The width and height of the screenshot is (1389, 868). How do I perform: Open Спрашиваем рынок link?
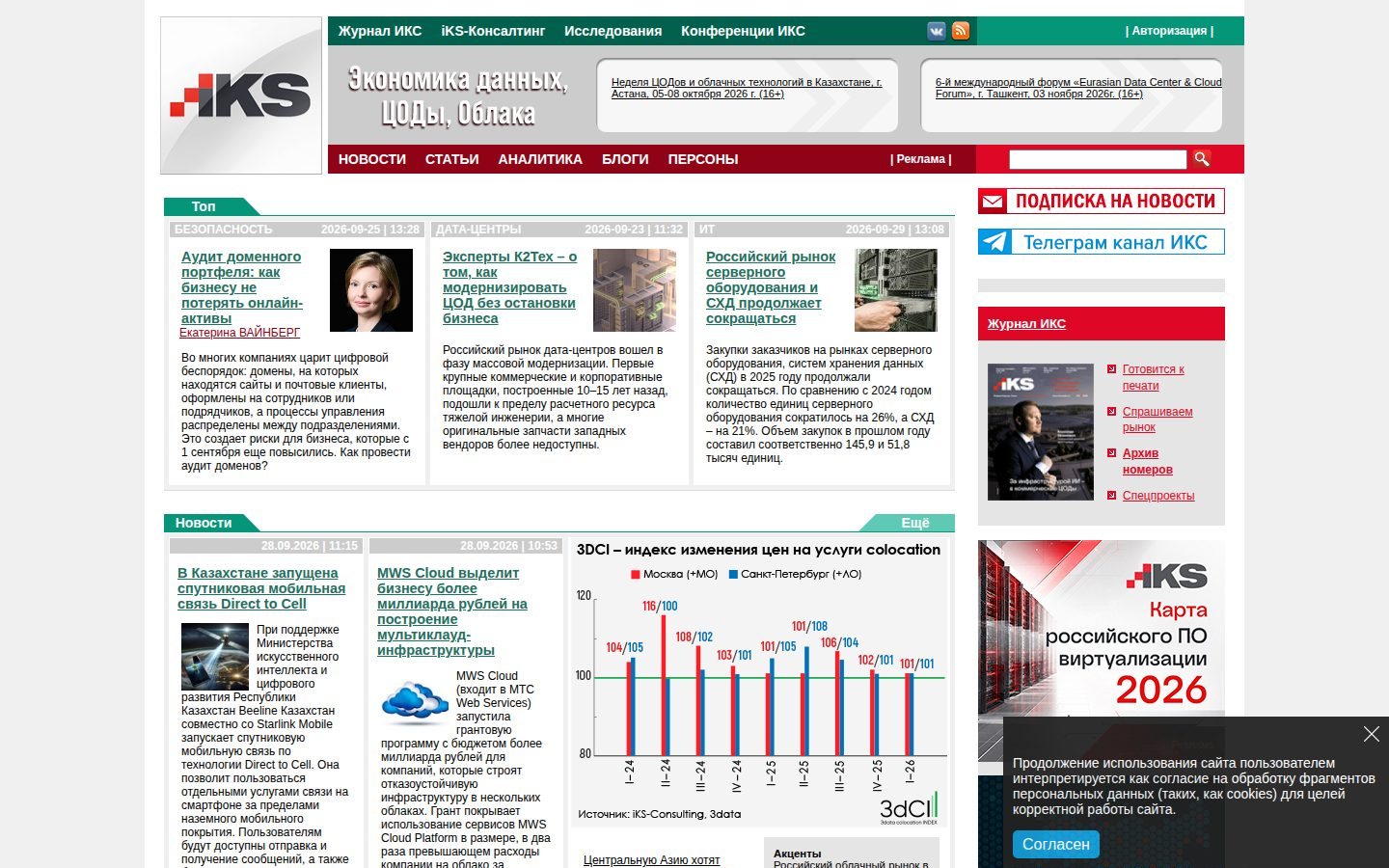[1157, 420]
